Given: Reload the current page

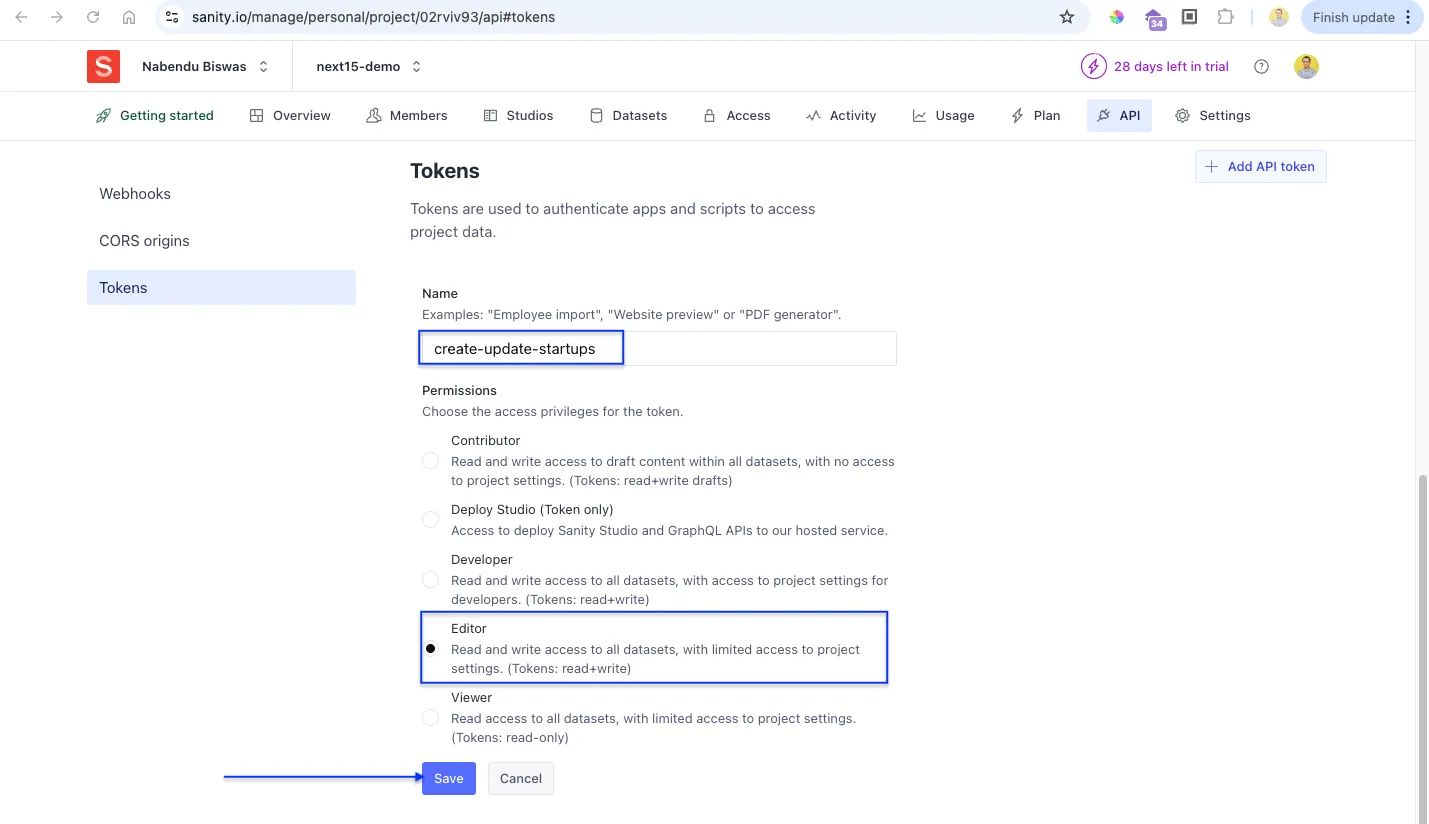Looking at the screenshot, I should pos(93,17).
